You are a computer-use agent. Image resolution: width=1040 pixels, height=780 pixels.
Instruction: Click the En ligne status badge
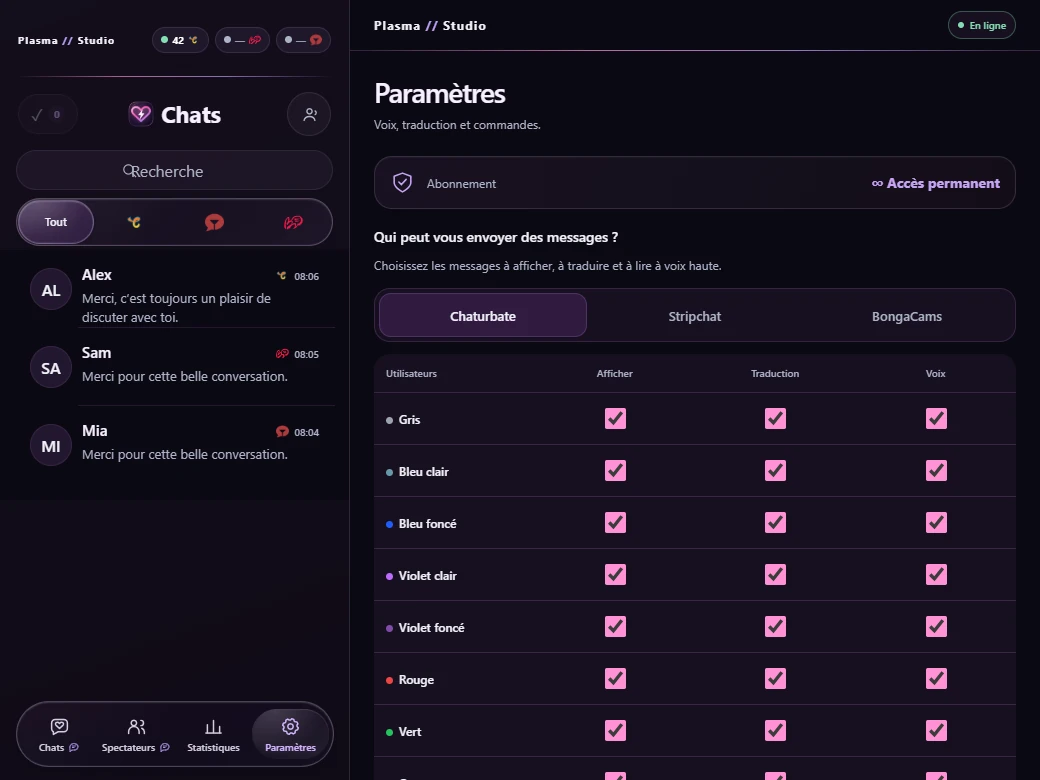982,25
